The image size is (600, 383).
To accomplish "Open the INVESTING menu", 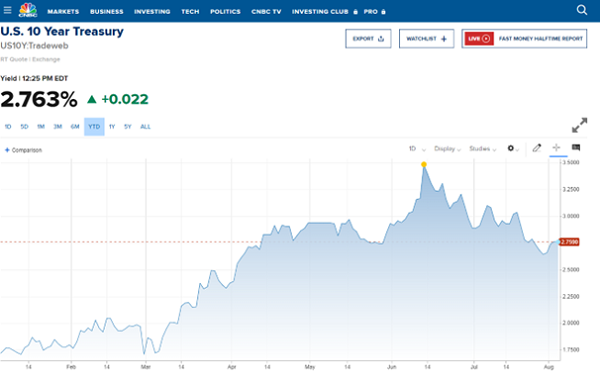I will [x=152, y=11].
